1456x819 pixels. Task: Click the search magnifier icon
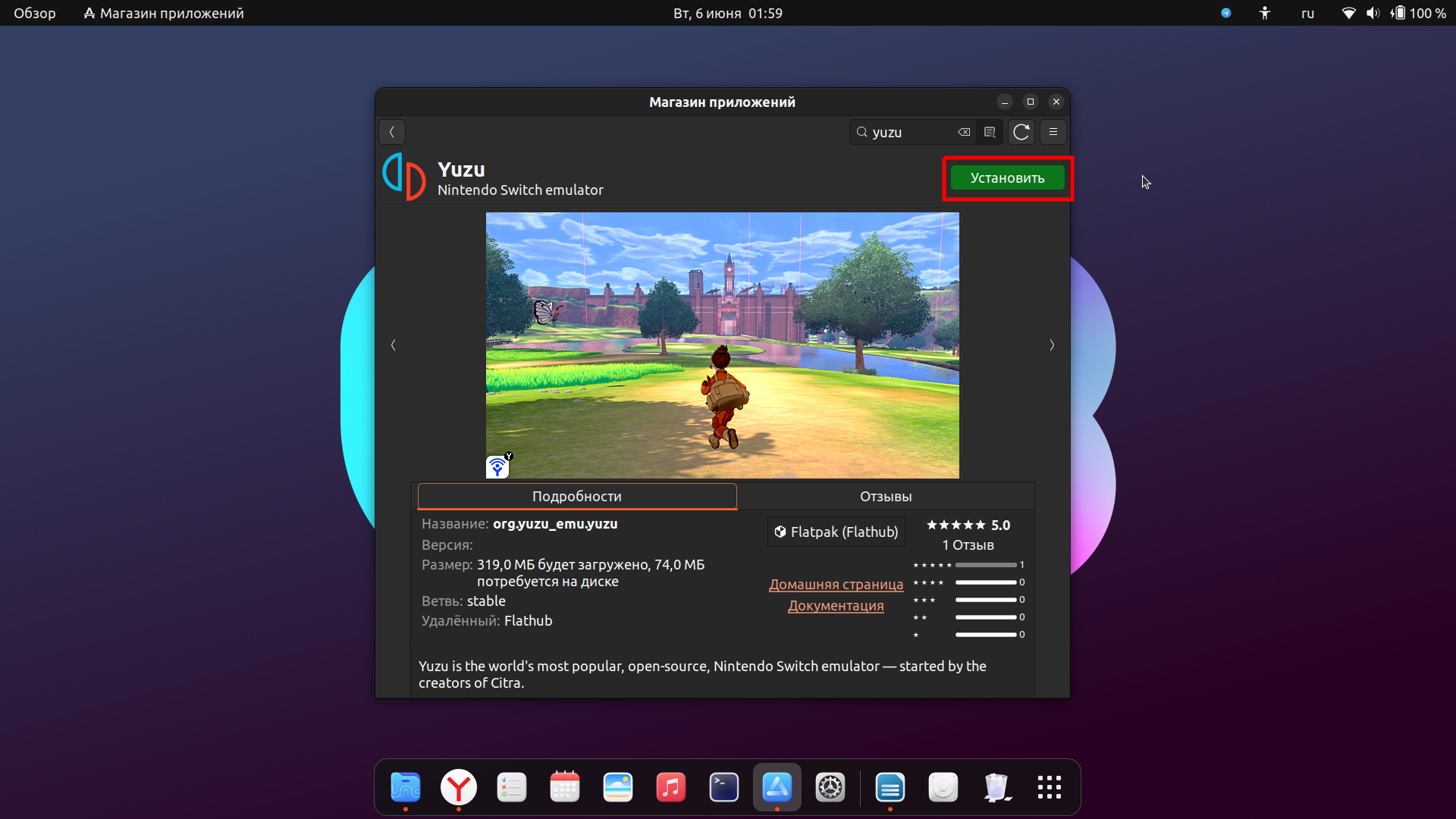[862, 132]
